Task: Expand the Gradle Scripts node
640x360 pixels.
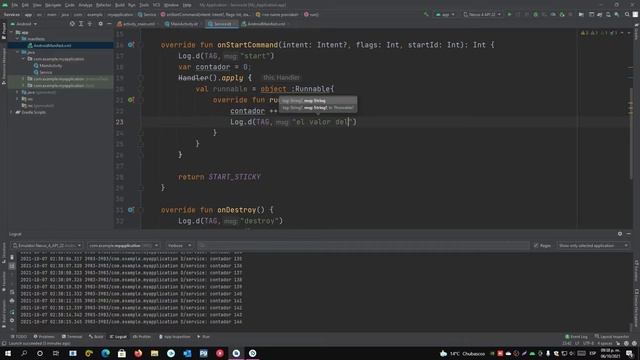Action: point(12,112)
